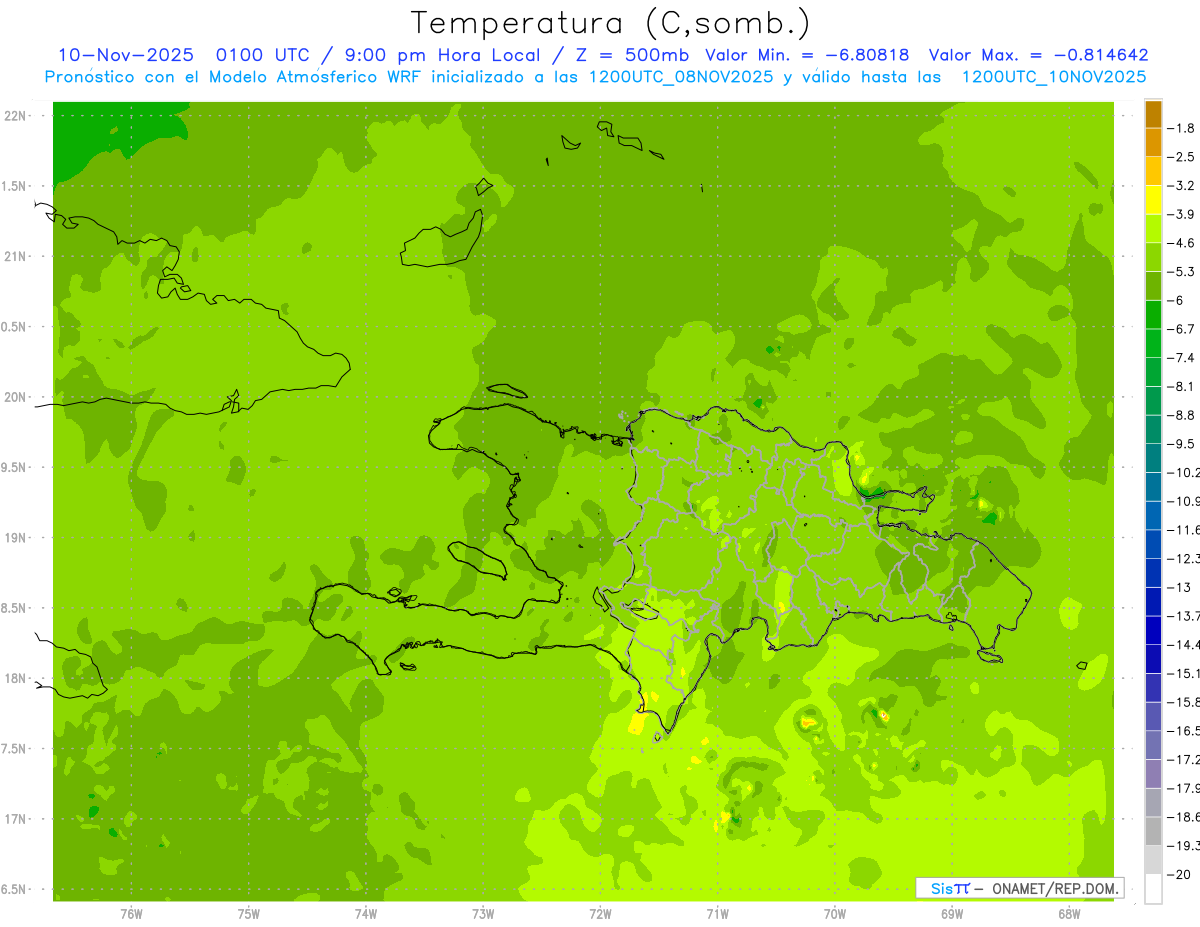Click the "76W" longitude label

point(131,914)
